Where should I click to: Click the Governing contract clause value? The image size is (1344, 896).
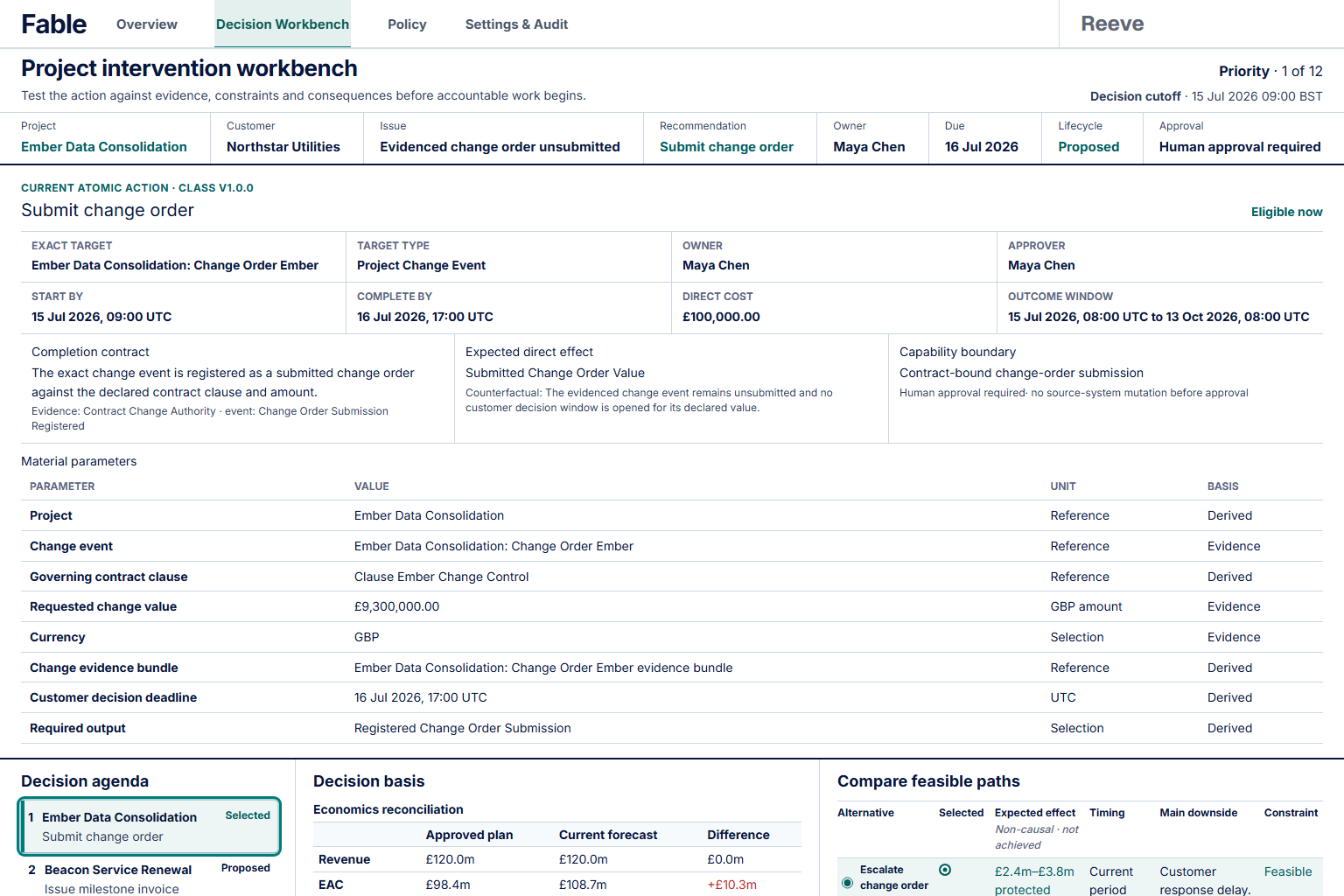[441, 577]
